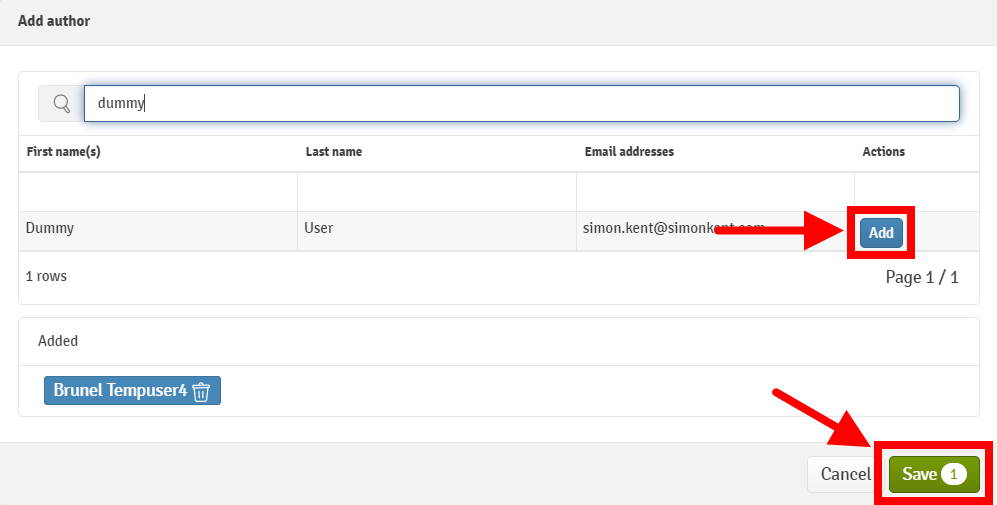997x505 pixels.
Task: Click the filter cell under First name(s)
Action: (158, 191)
